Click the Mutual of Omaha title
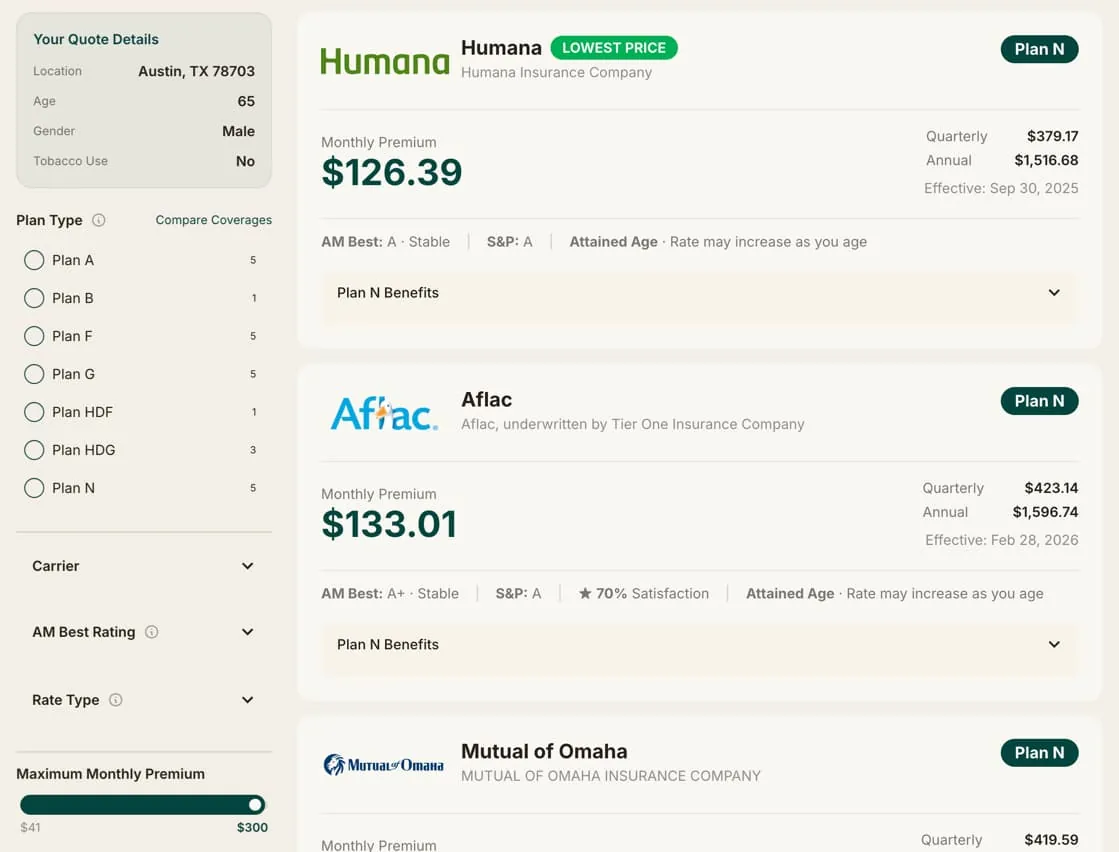1119x852 pixels. 544,751
